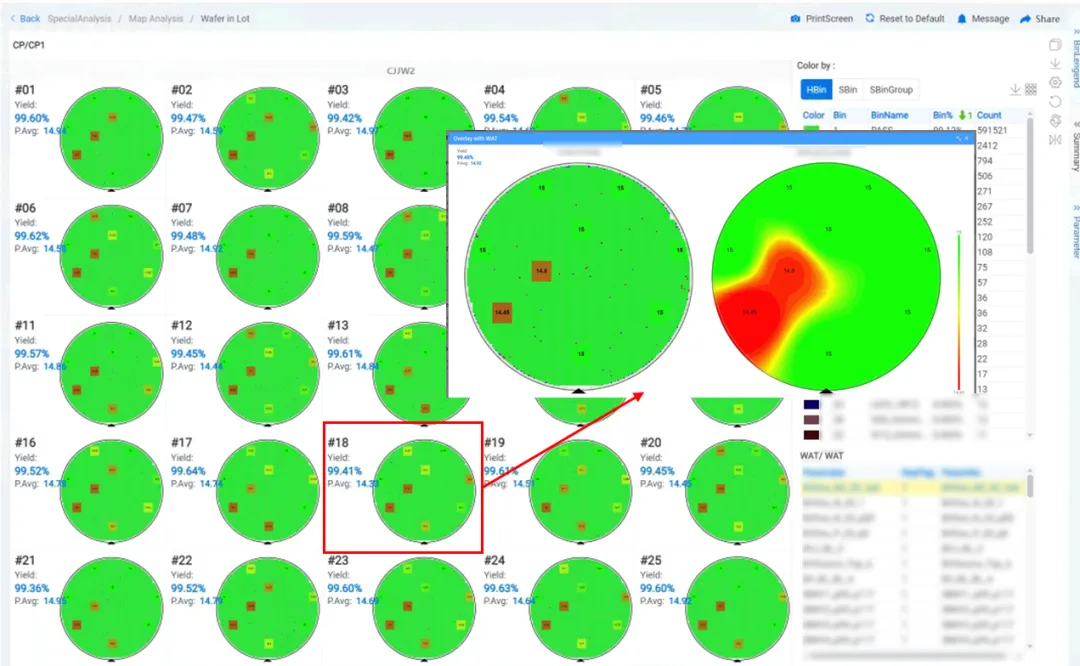Image resolution: width=1080 pixels, height=666 pixels.
Task: Expand the BinLegend side panel
Action: [x=1075, y=59]
